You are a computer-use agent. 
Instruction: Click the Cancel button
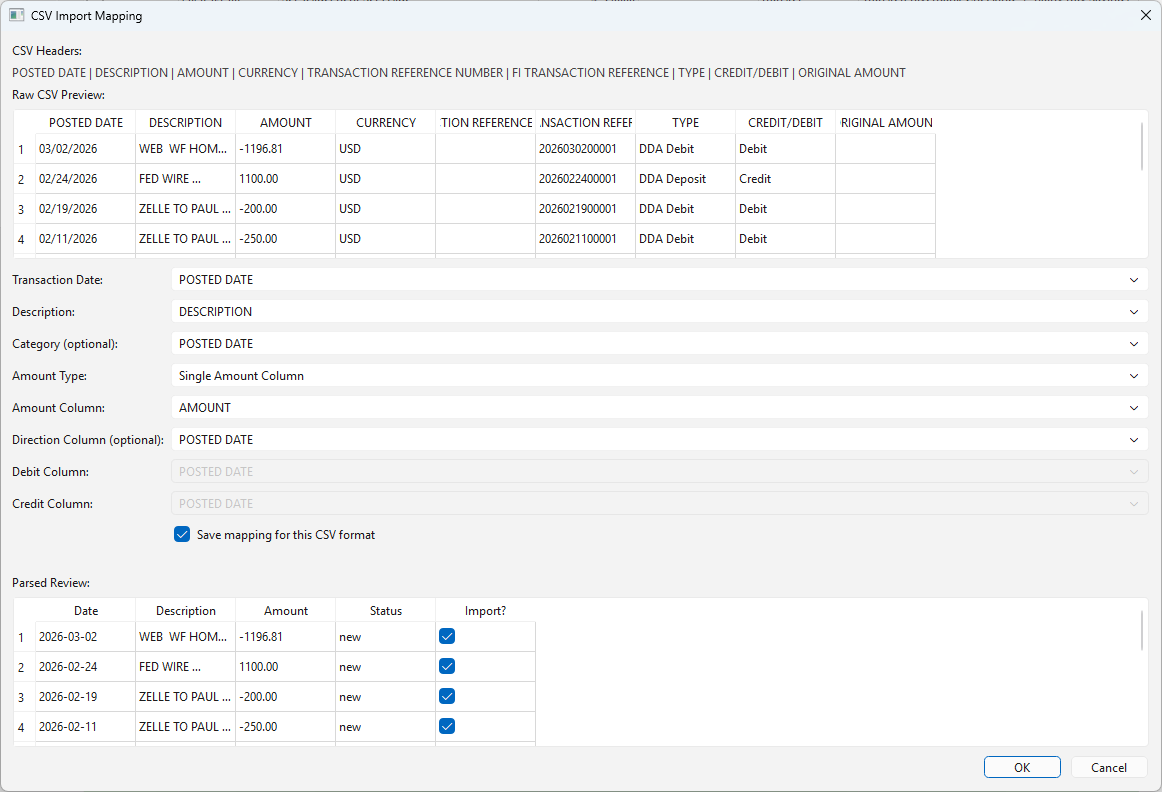[x=1108, y=767]
